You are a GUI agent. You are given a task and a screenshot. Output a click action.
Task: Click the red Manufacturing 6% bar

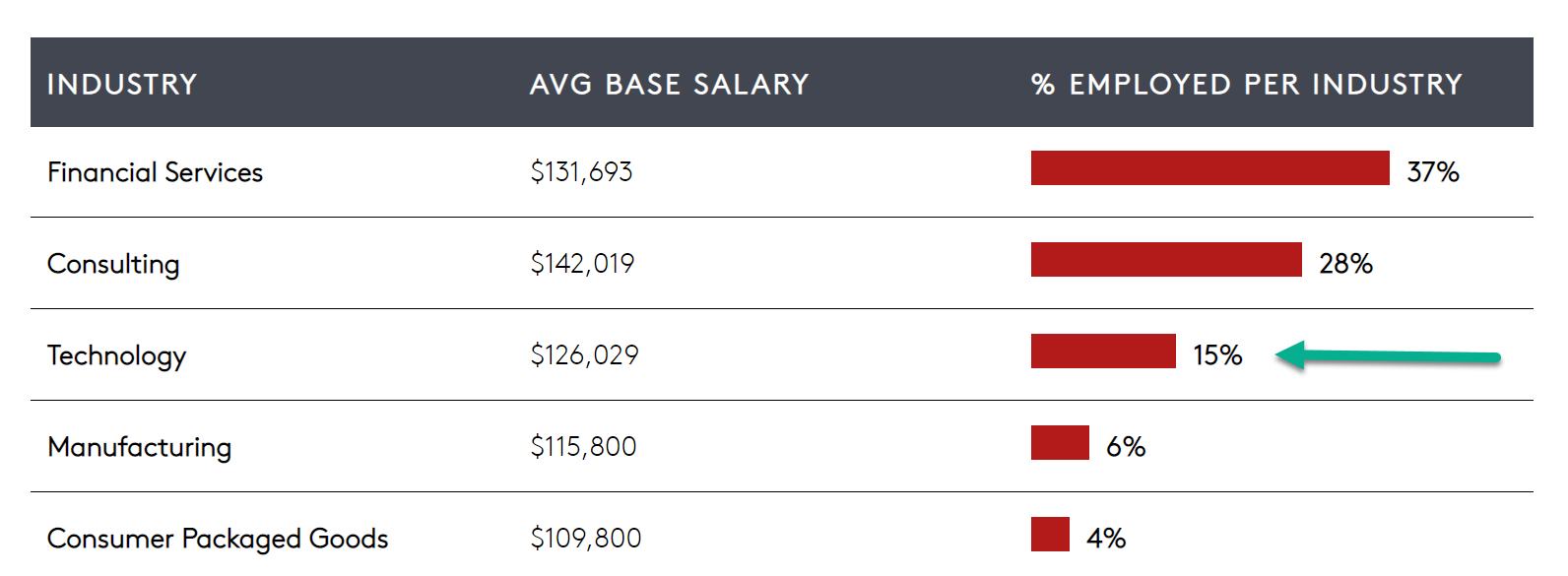1060,443
